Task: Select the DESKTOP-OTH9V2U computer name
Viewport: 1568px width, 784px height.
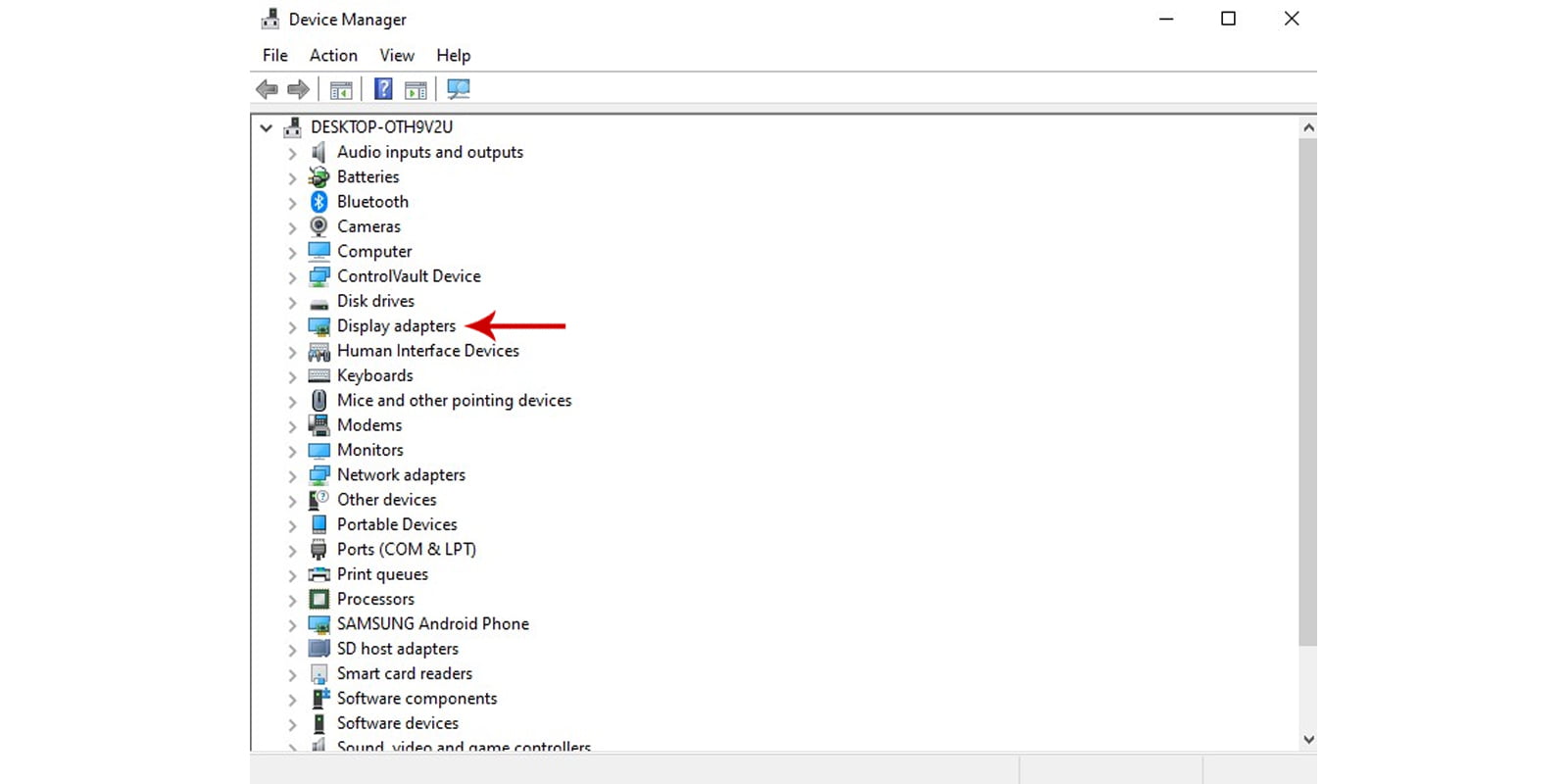Action: pos(382,127)
